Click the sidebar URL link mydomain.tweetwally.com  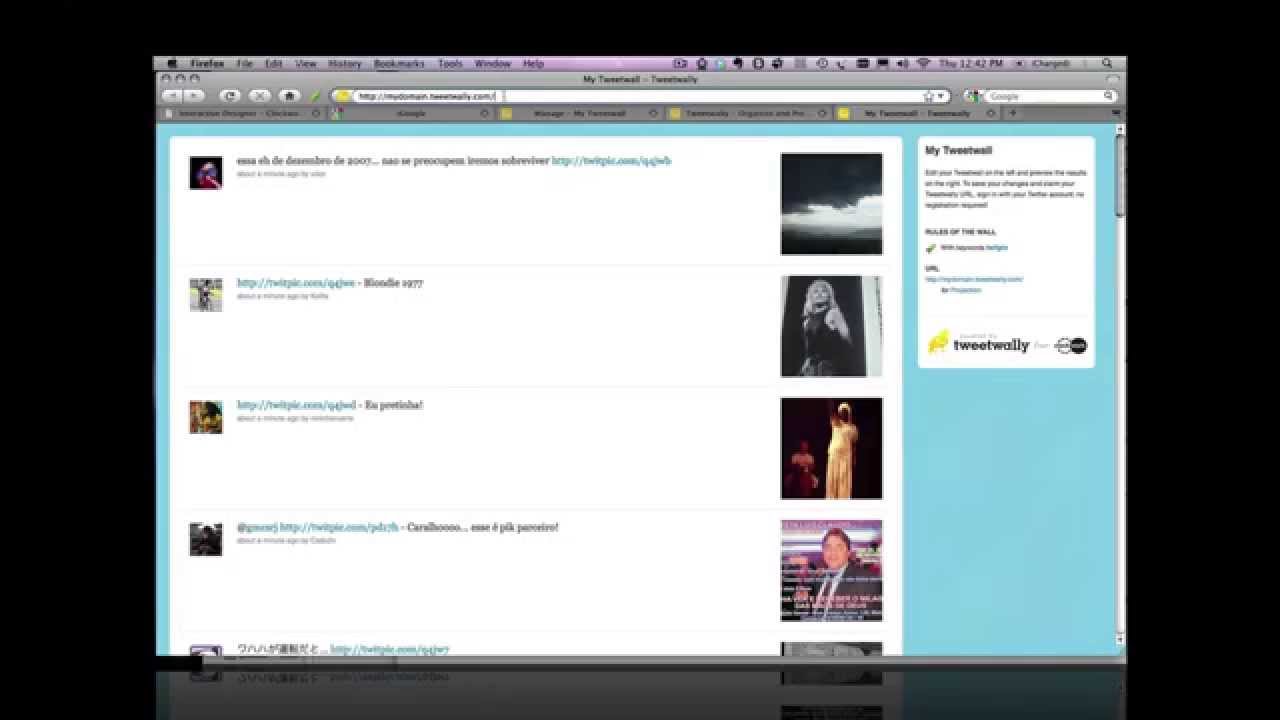click(x=974, y=279)
